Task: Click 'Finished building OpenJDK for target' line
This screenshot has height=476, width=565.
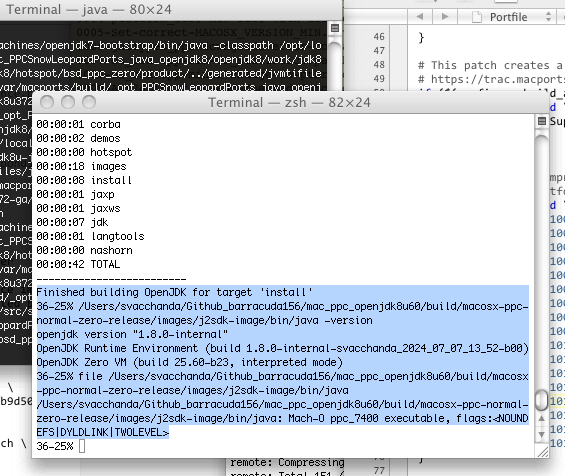Action: 174,292
